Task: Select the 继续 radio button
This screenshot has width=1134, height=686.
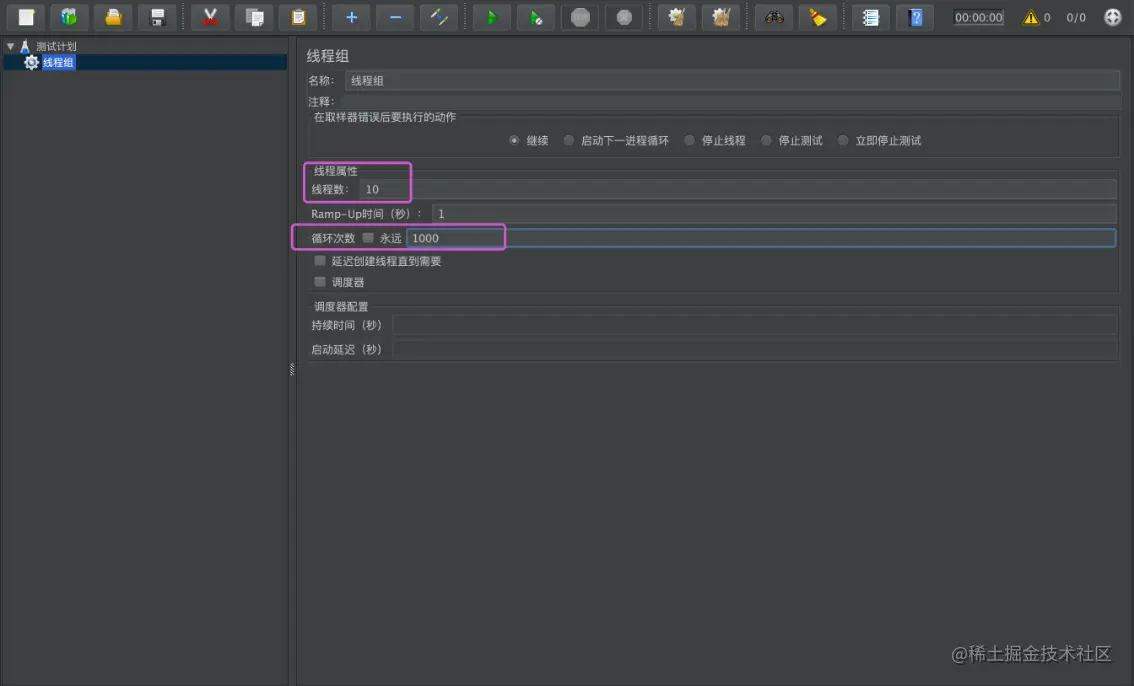Action: [x=513, y=140]
